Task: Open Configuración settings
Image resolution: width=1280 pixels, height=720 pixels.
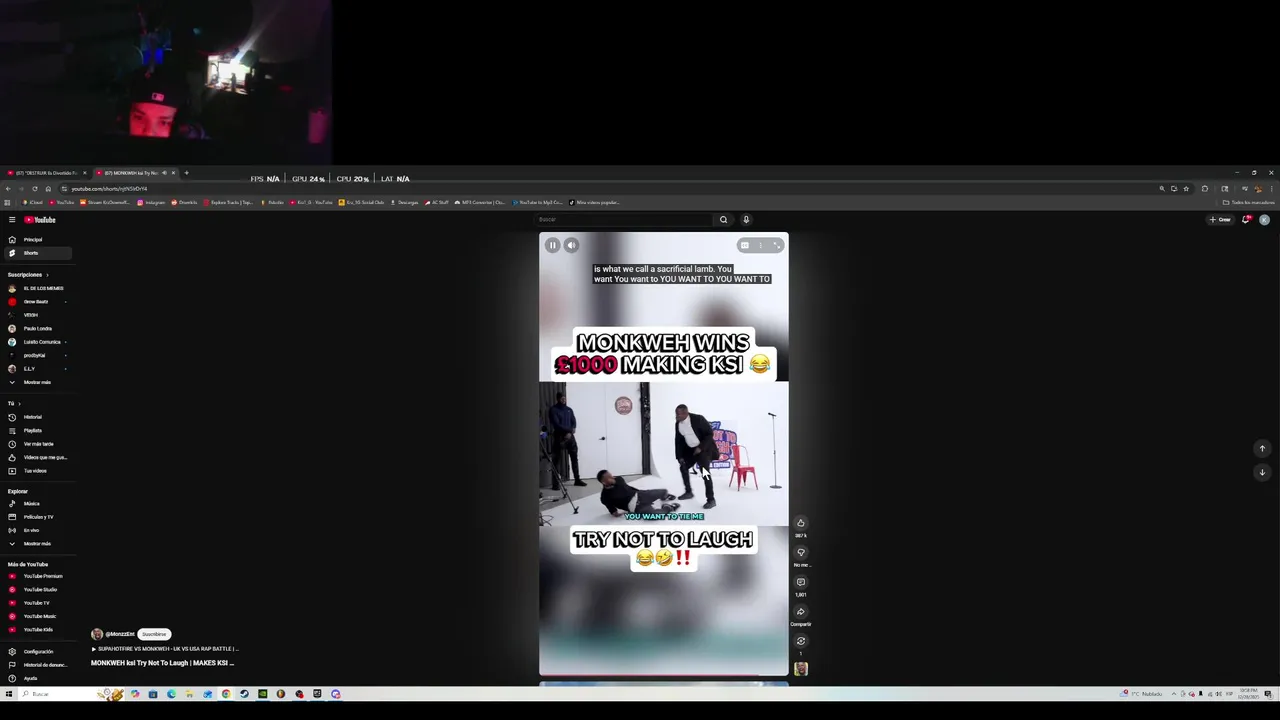Action: (x=37, y=652)
